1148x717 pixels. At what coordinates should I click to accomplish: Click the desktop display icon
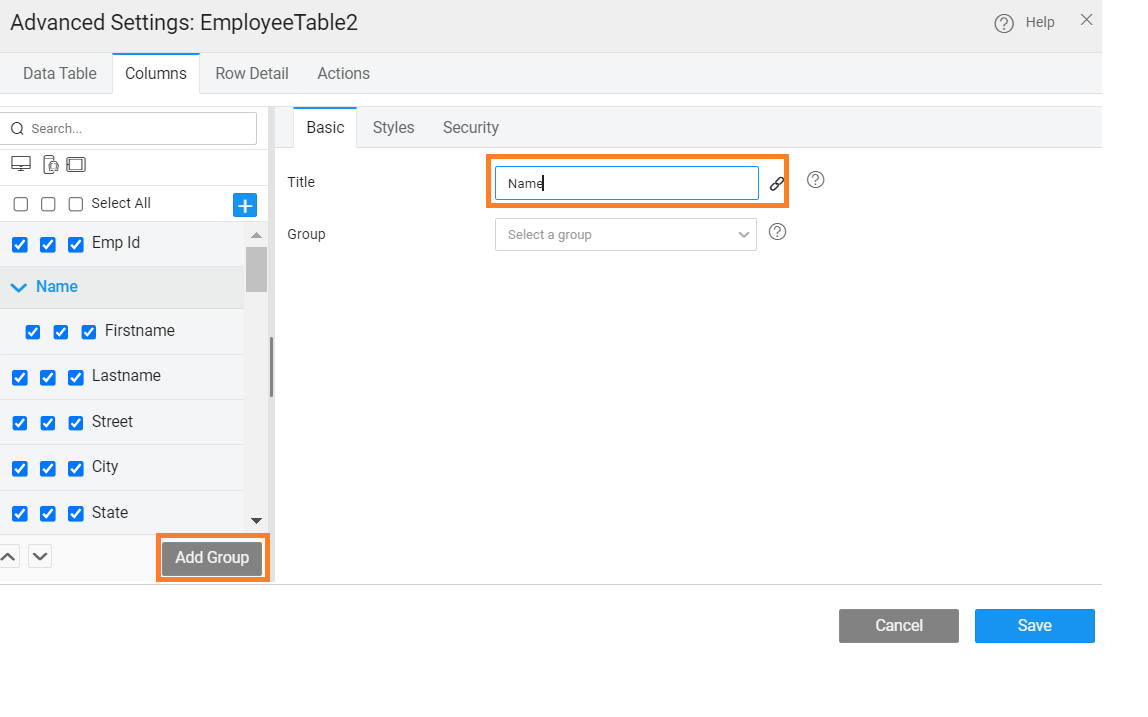(20, 164)
